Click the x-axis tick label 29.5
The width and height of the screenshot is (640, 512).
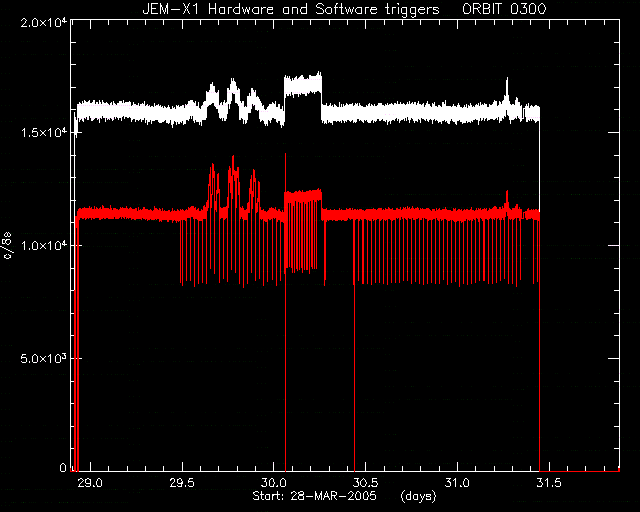pos(182,483)
